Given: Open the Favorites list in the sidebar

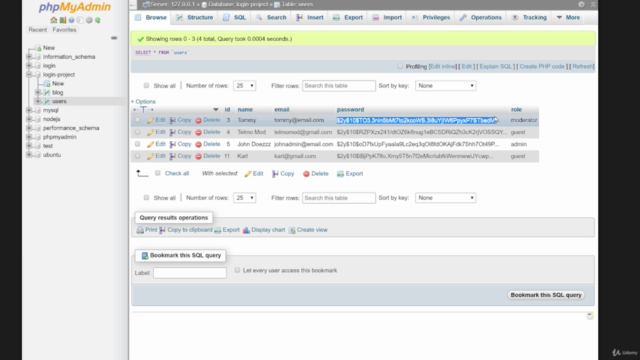Looking at the screenshot, I should coord(64,30).
